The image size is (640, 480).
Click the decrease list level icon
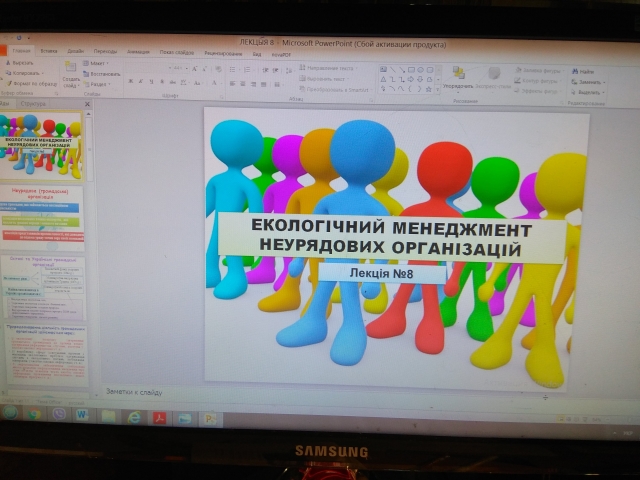pyautogui.click(x=265, y=70)
